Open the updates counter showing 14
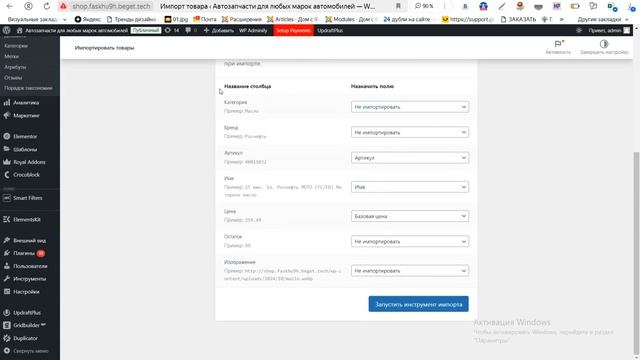 tap(172, 30)
